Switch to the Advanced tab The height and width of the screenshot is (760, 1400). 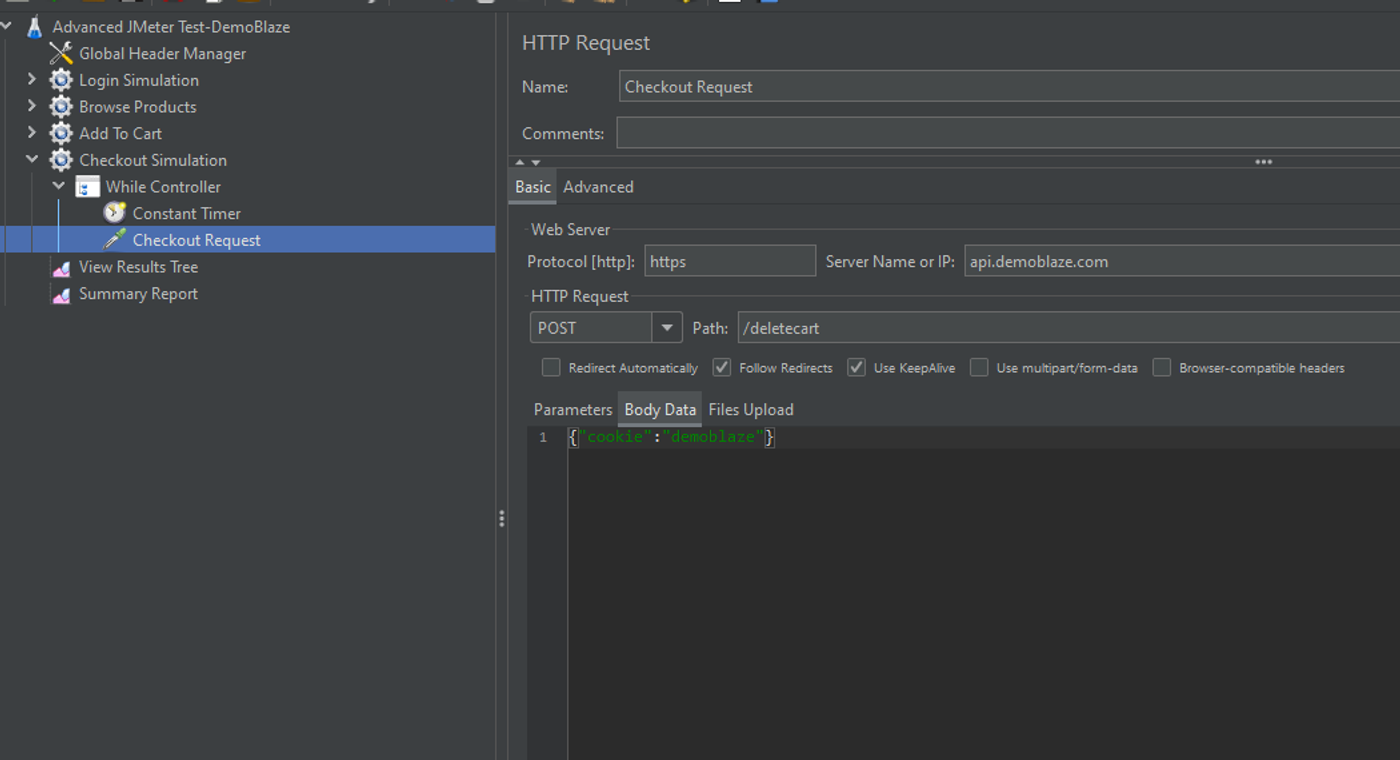pos(598,187)
